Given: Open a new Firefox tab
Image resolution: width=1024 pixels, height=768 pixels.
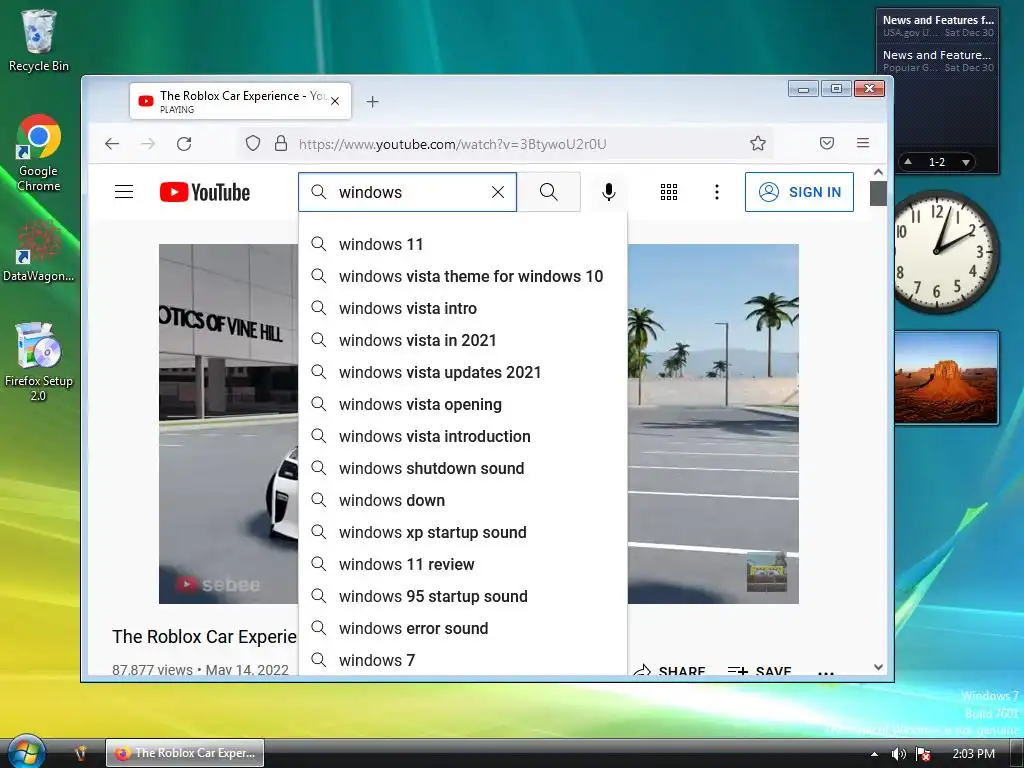Looking at the screenshot, I should [372, 102].
